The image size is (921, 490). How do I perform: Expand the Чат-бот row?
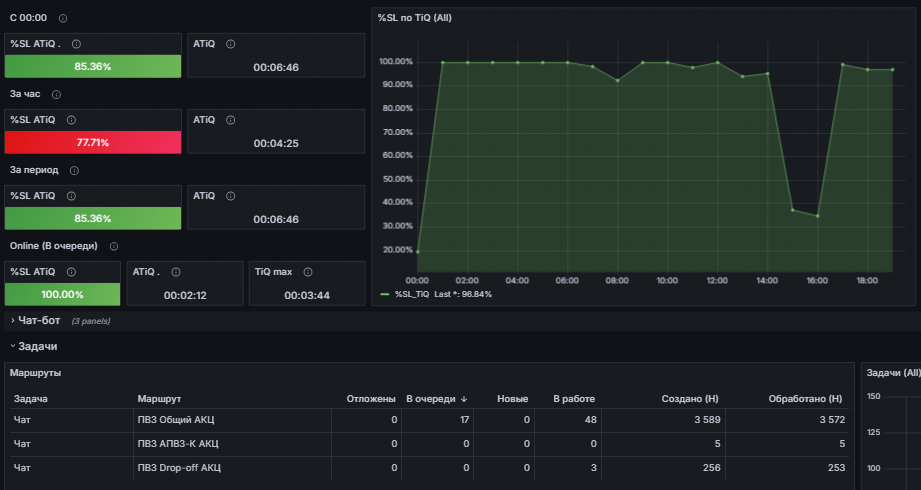click(39, 321)
